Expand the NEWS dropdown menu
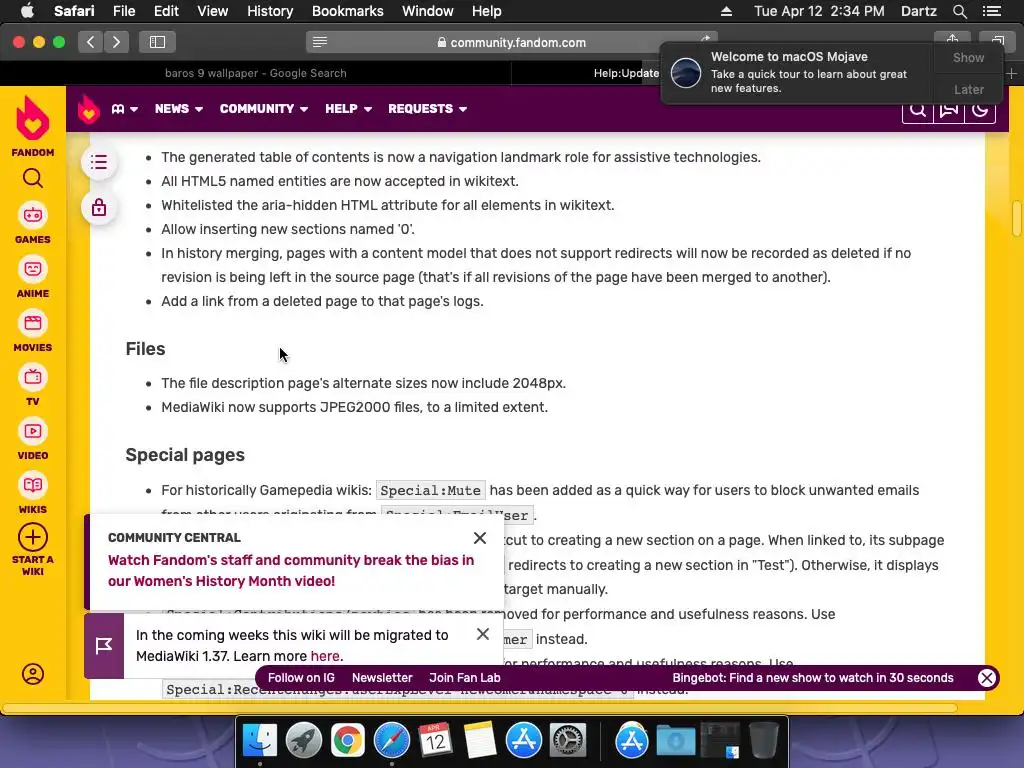The height and width of the screenshot is (768, 1024). (x=178, y=109)
